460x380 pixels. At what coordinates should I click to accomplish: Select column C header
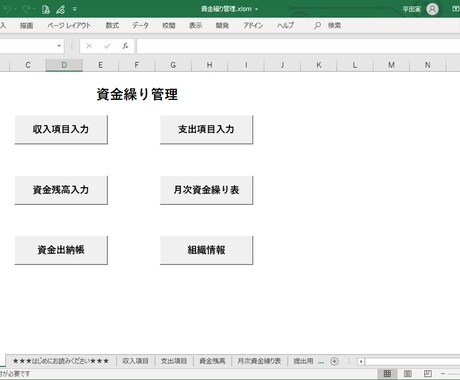(28, 65)
